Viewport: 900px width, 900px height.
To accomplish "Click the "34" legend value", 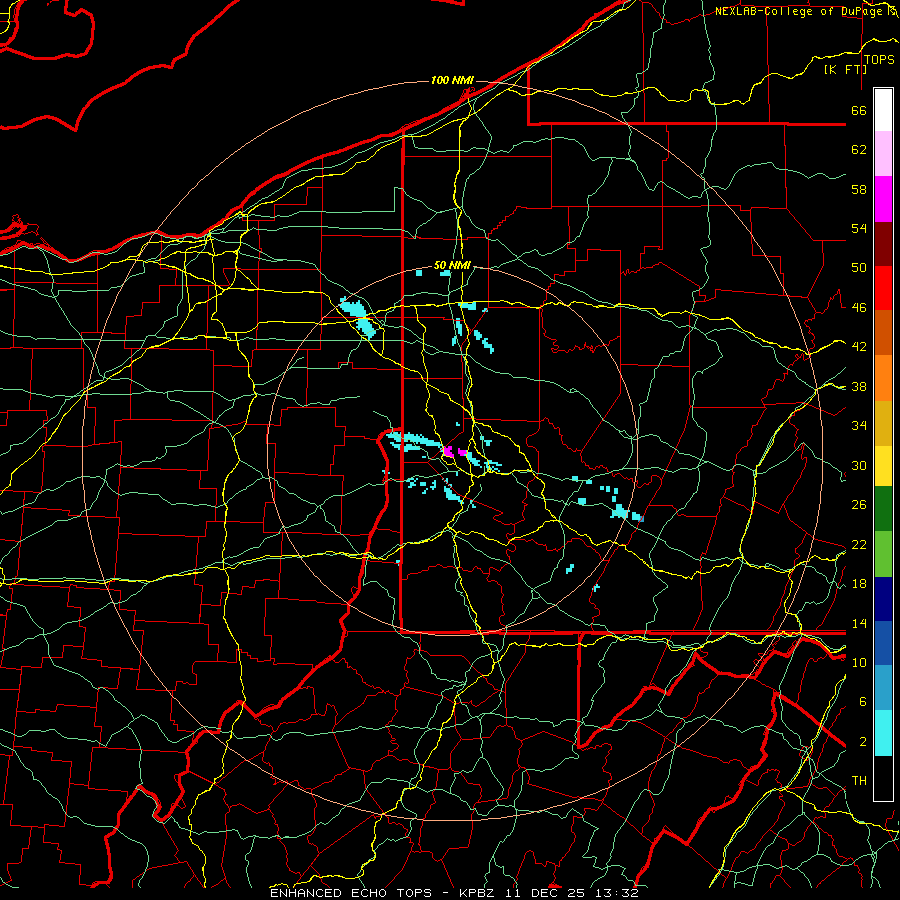I will coord(859,426).
